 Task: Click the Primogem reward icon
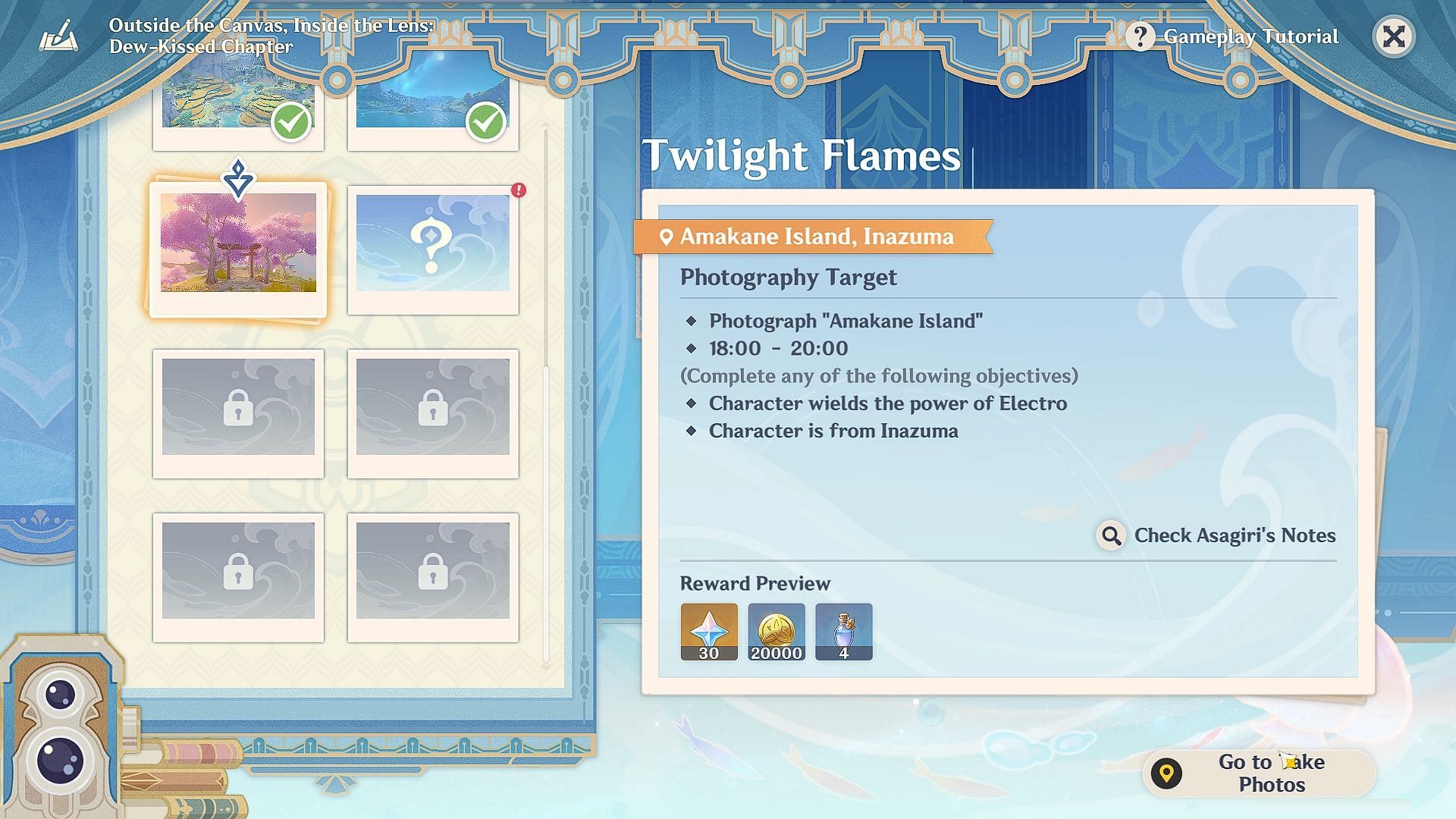point(709,632)
